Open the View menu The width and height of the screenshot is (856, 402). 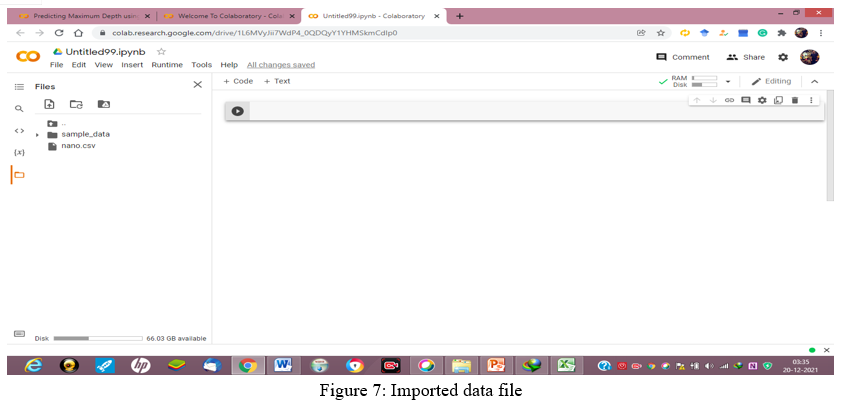pos(104,64)
